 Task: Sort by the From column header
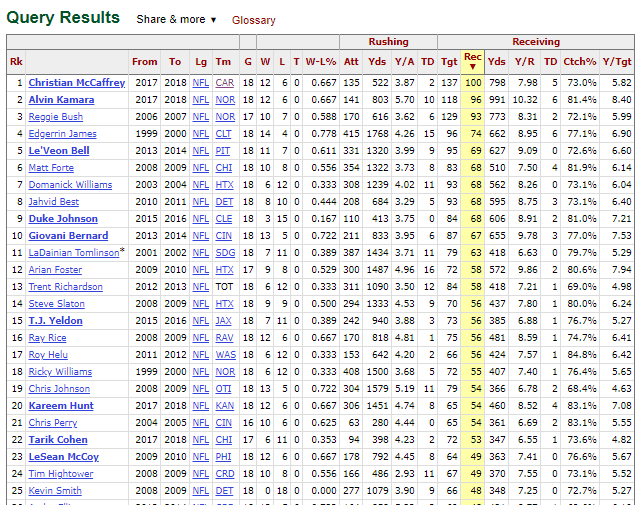(x=145, y=61)
